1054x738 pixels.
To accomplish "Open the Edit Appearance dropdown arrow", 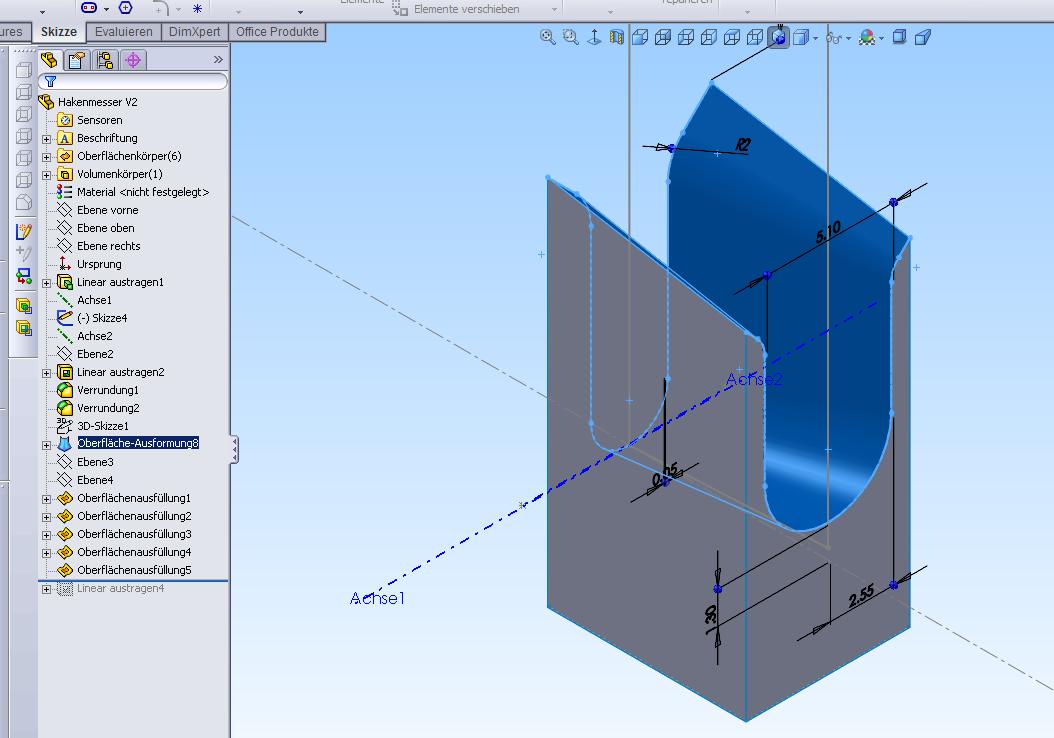I will click(x=881, y=38).
